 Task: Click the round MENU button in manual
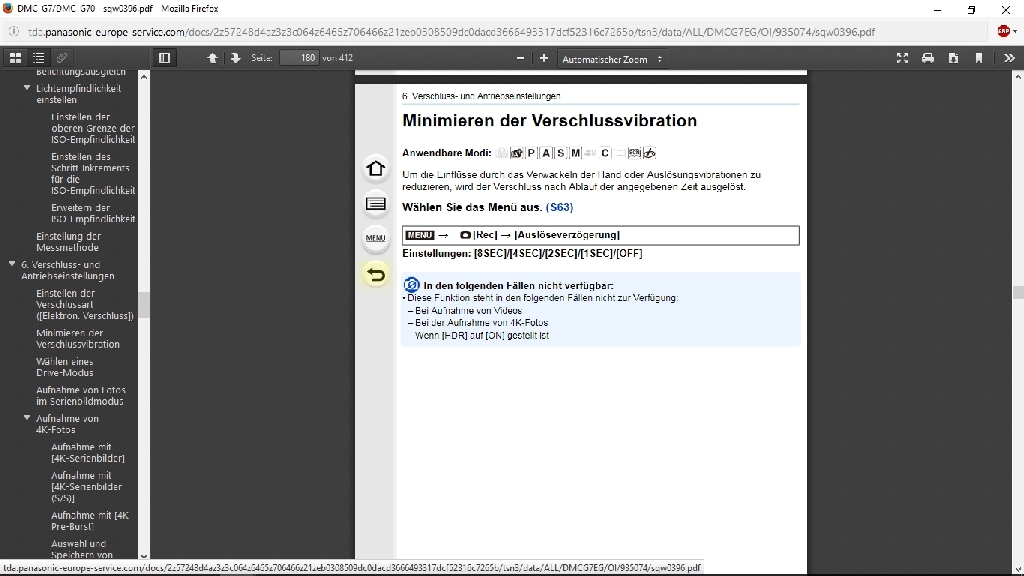[x=375, y=238]
